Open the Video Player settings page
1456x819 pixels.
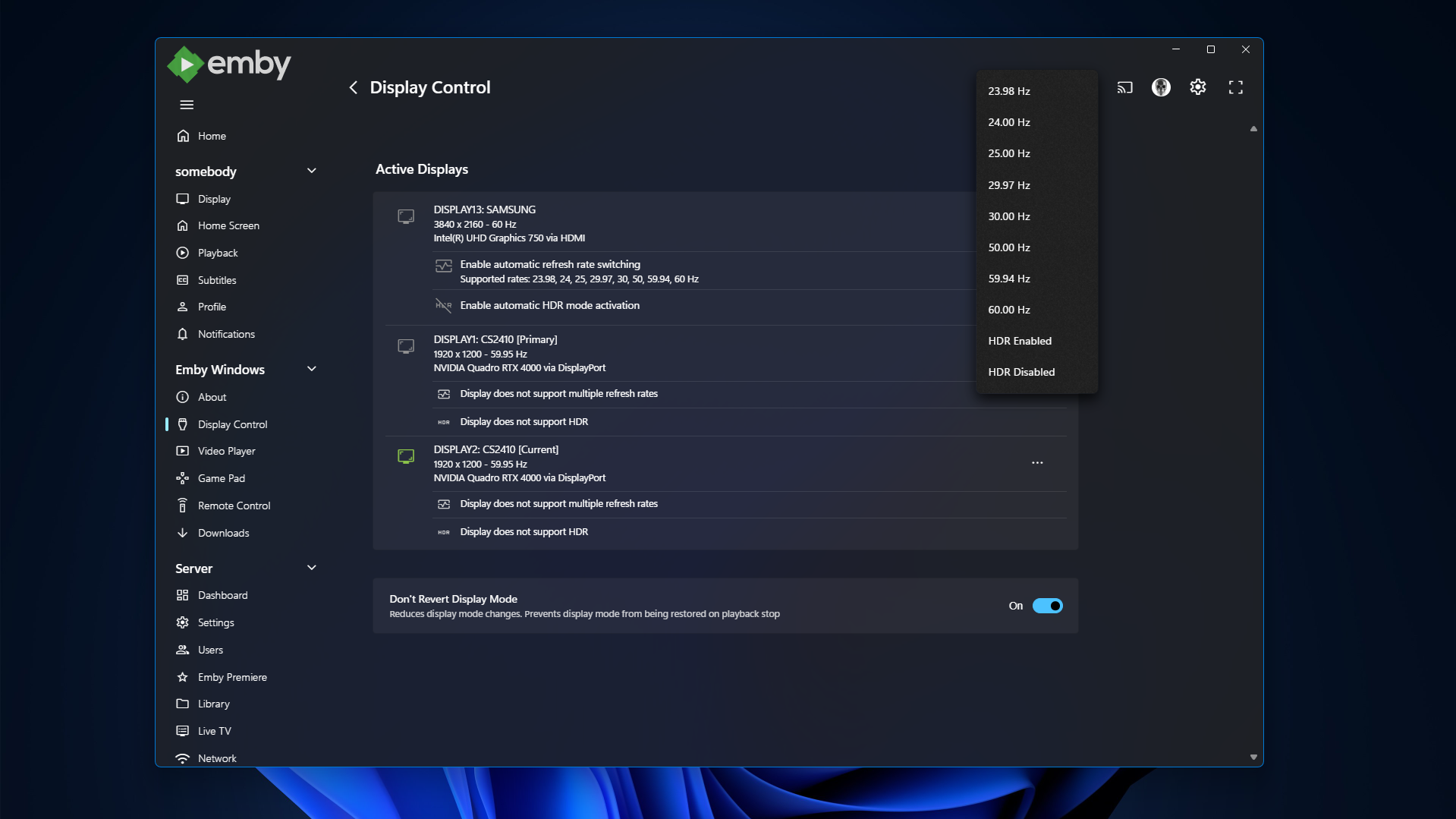(x=226, y=451)
